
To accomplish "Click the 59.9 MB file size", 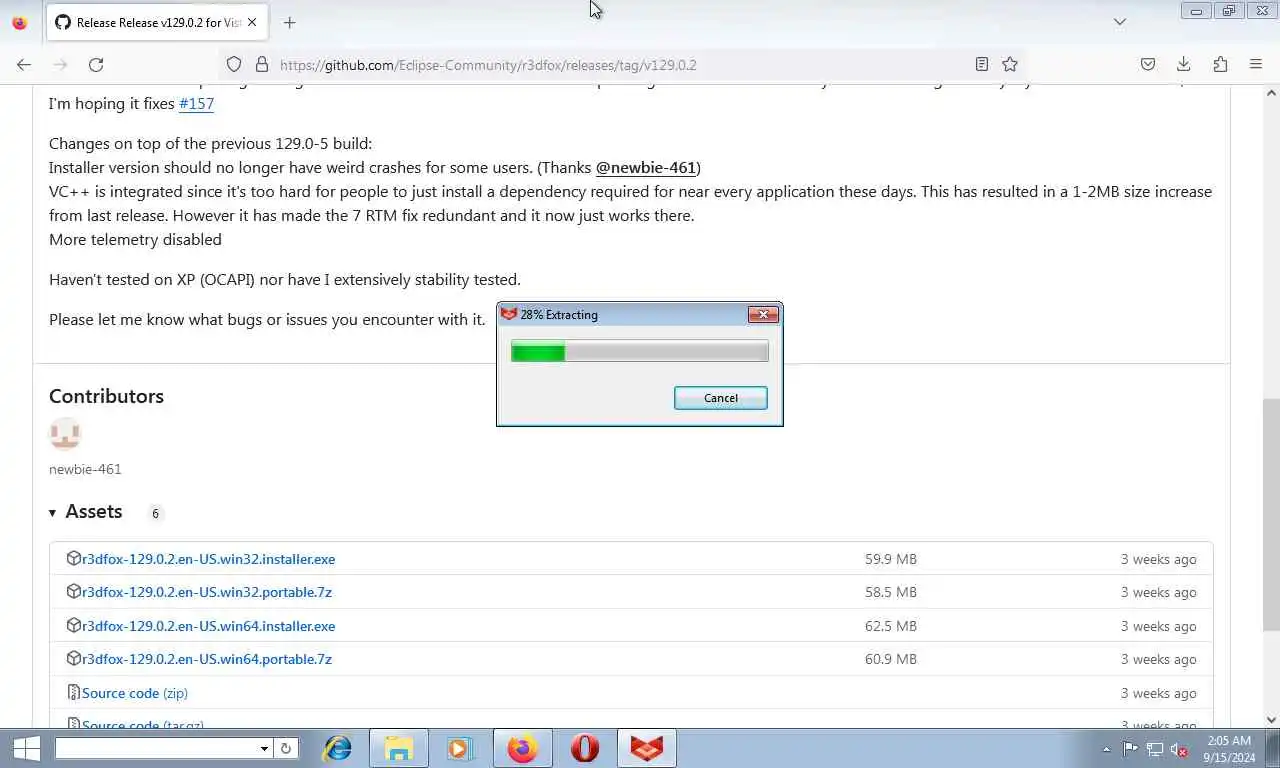I will click(x=890, y=559).
